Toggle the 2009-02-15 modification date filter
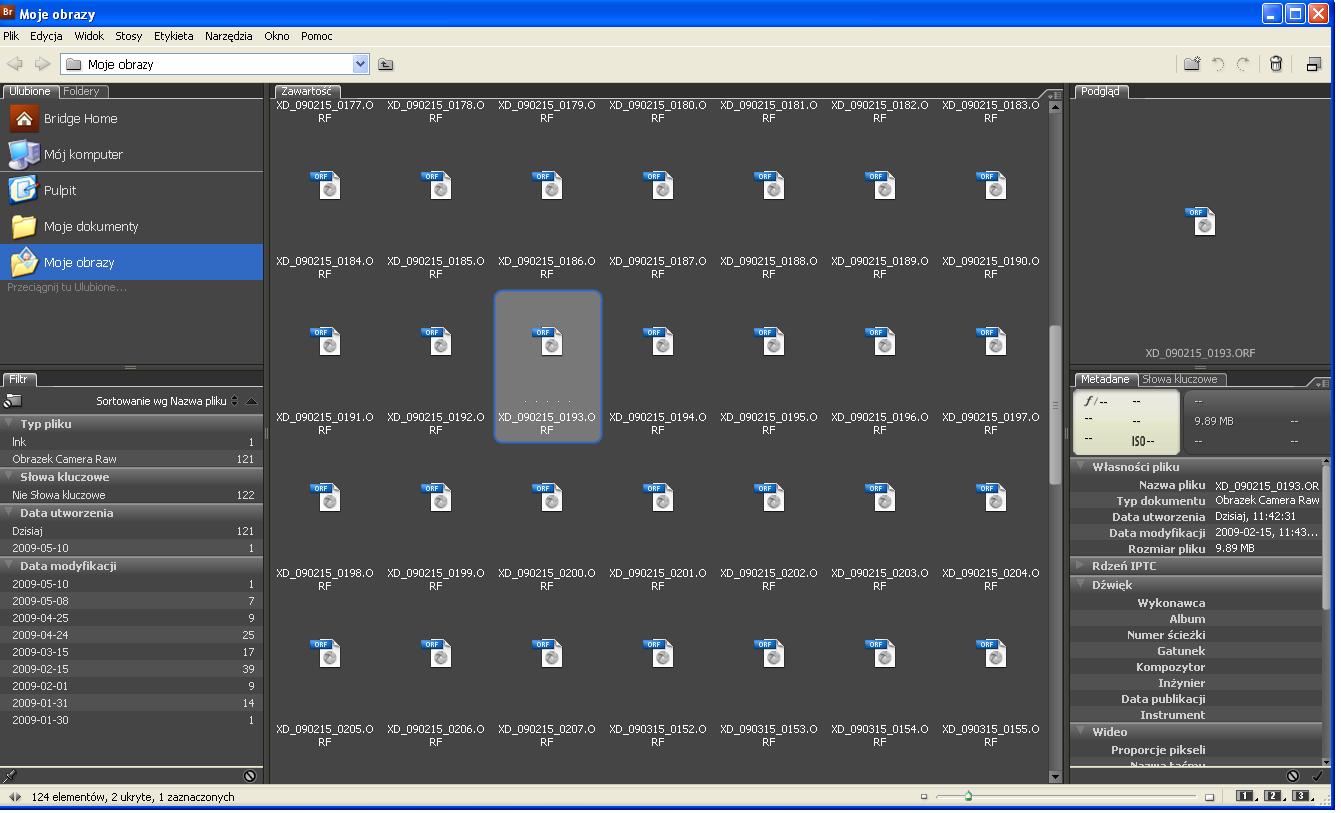The height and width of the screenshot is (813, 1341). (x=40, y=669)
